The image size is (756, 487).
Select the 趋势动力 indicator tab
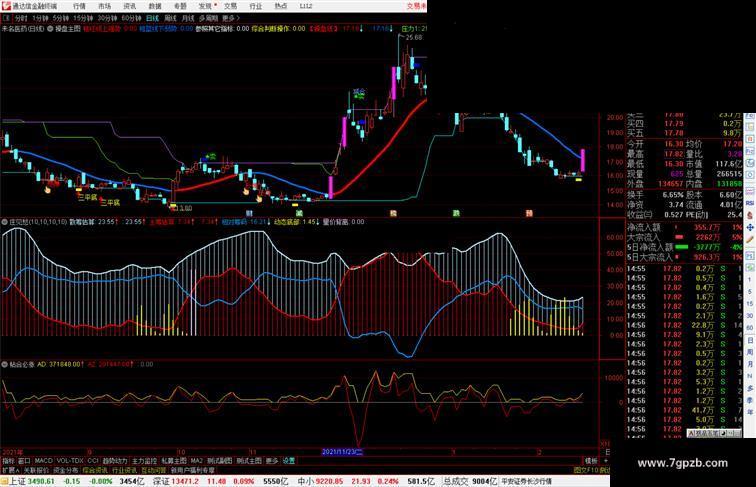[x=115, y=461]
